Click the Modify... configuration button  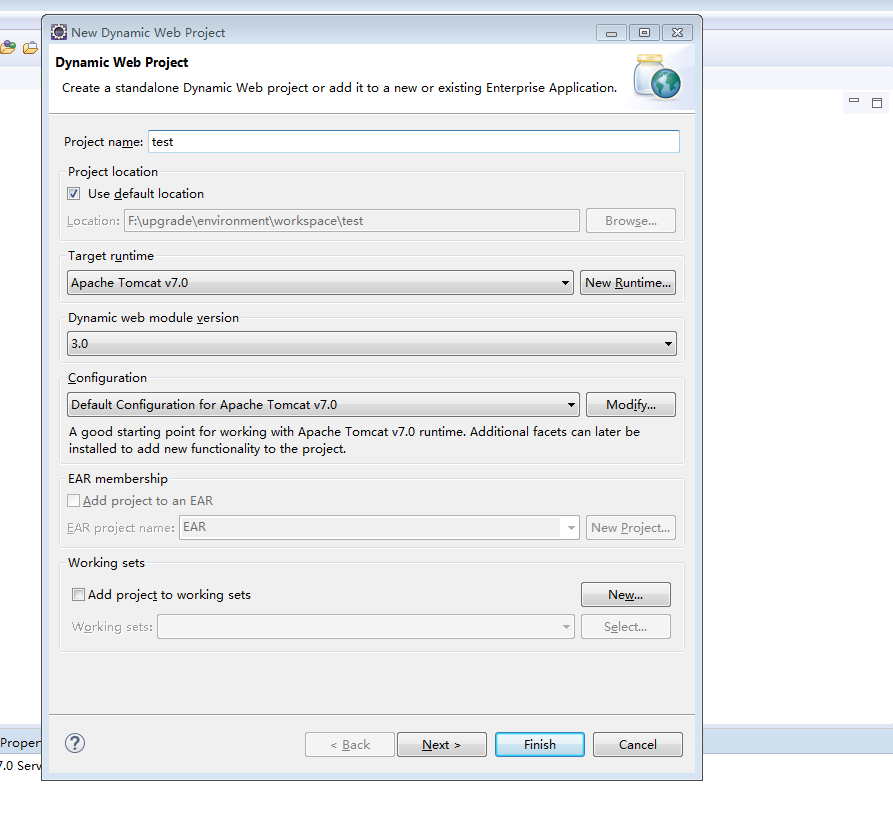pos(630,404)
